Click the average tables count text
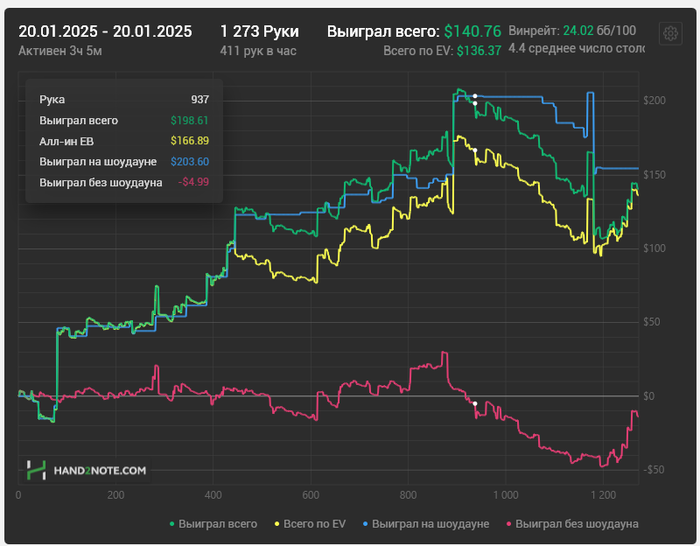Image resolution: width=700 pixels, height=546 pixels. [x=576, y=48]
